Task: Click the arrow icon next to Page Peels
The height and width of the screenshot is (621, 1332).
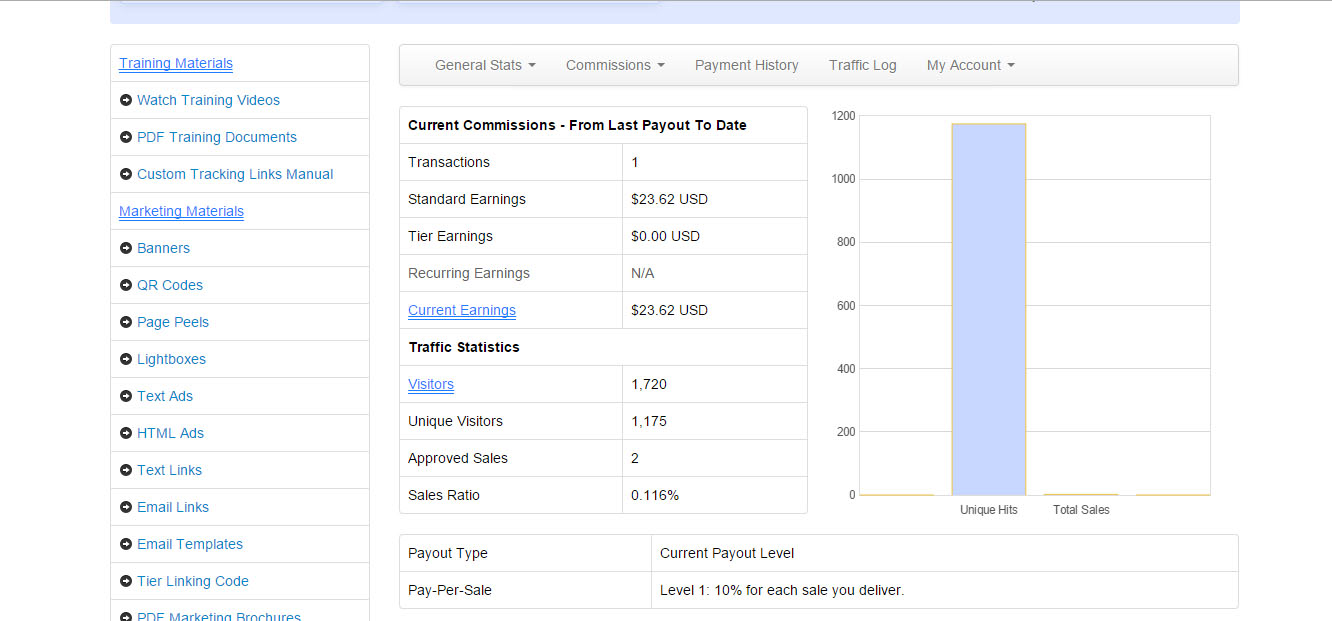Action: coord(126,322)
